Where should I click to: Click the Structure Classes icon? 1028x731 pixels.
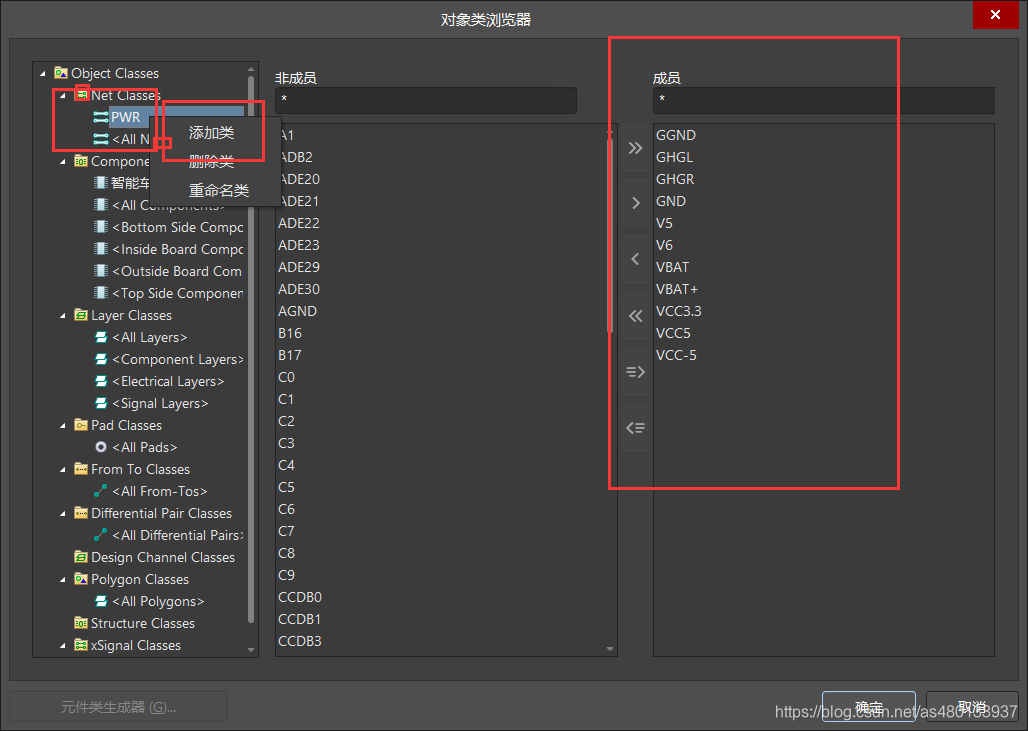tap(81, 623)
